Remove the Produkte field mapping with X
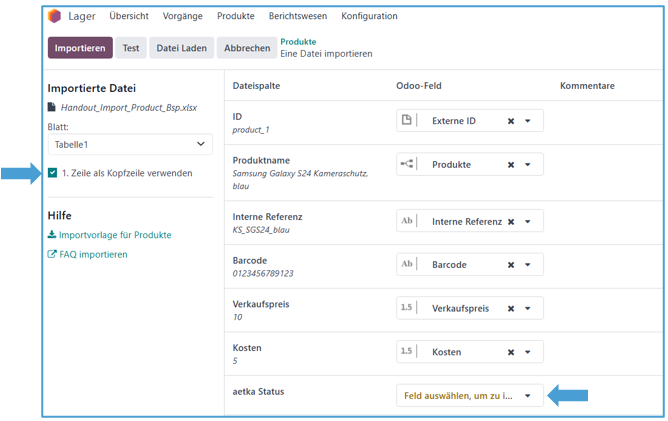The width and height of the screenshot is (668, 421). [510, 165]
